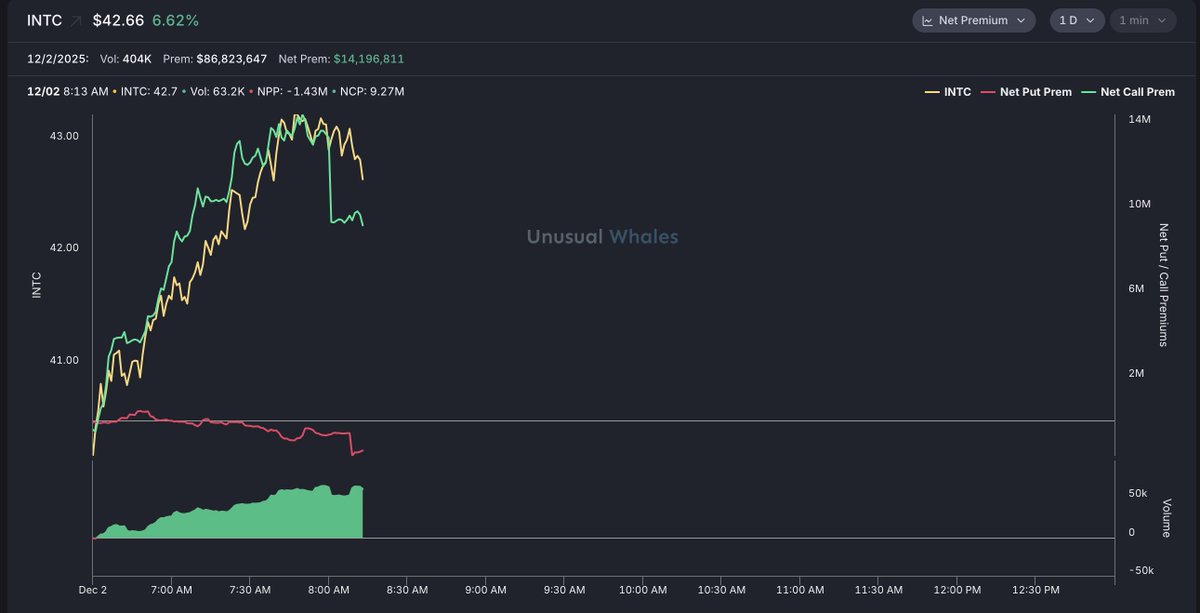Toggle Net Call Prem legend entry
1200x613 pixels.
(x=1130, y=92)
